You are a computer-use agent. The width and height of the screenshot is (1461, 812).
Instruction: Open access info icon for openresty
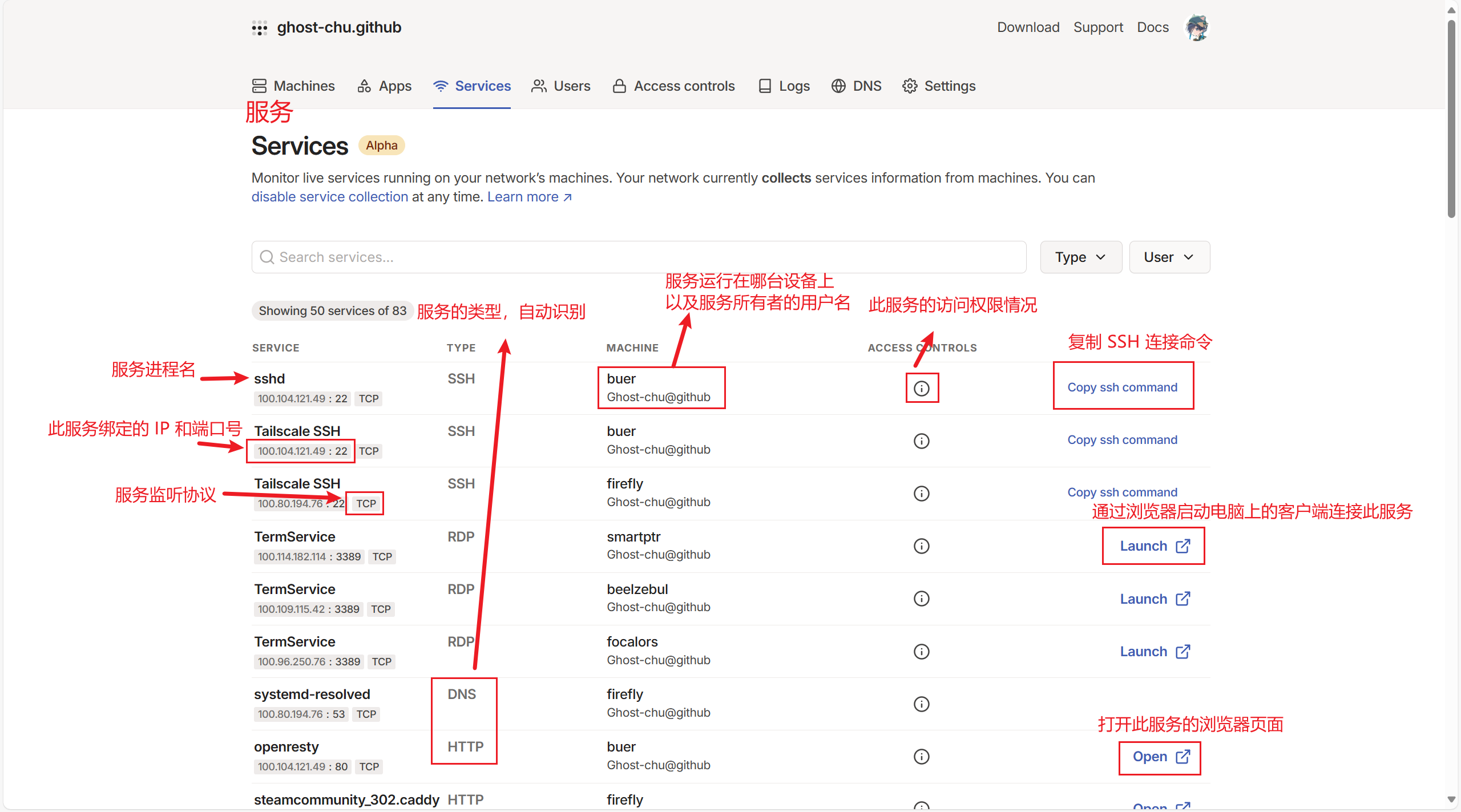pyautogui.click(x=921, y=757)
